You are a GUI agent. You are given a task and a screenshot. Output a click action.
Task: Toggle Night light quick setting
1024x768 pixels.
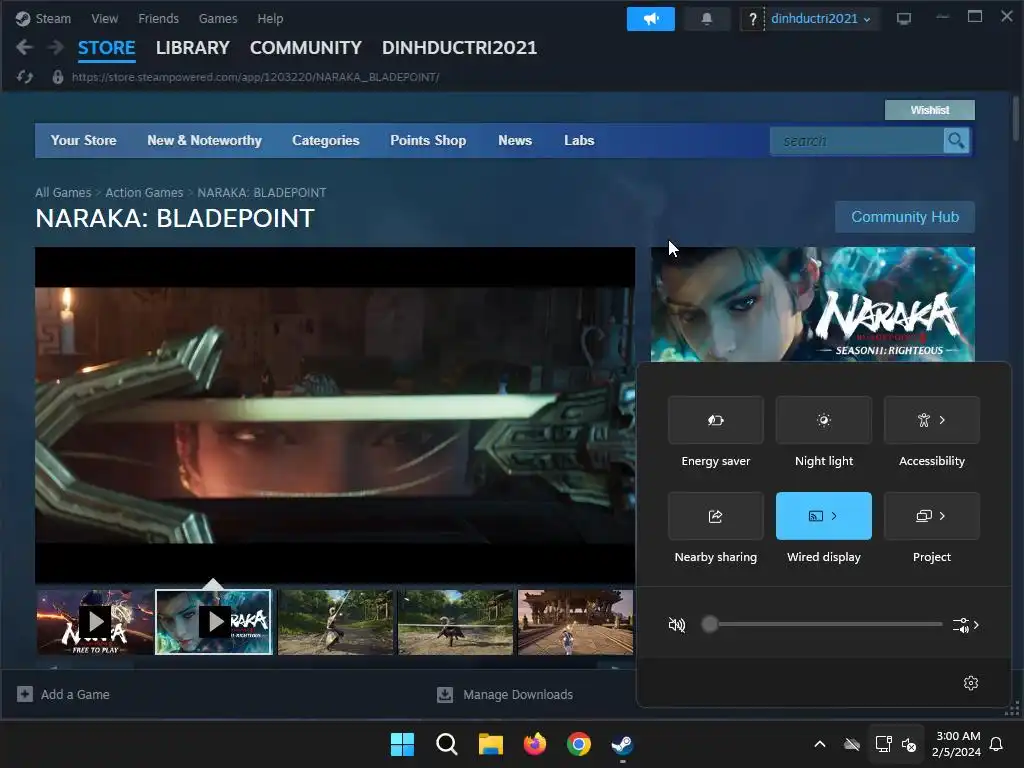(x=824, y=420)
